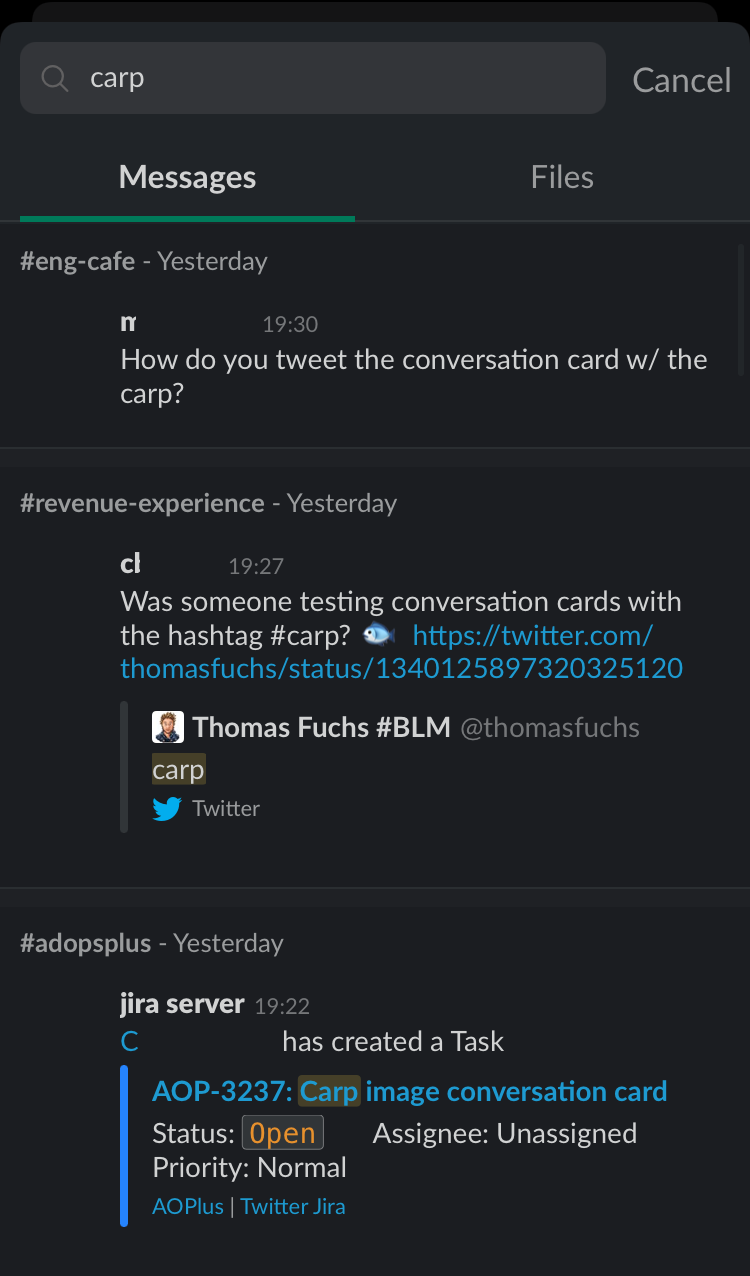Click the search magnifier icon
The height and width of the screenshot is (1276, 750).
click(54, 78)
